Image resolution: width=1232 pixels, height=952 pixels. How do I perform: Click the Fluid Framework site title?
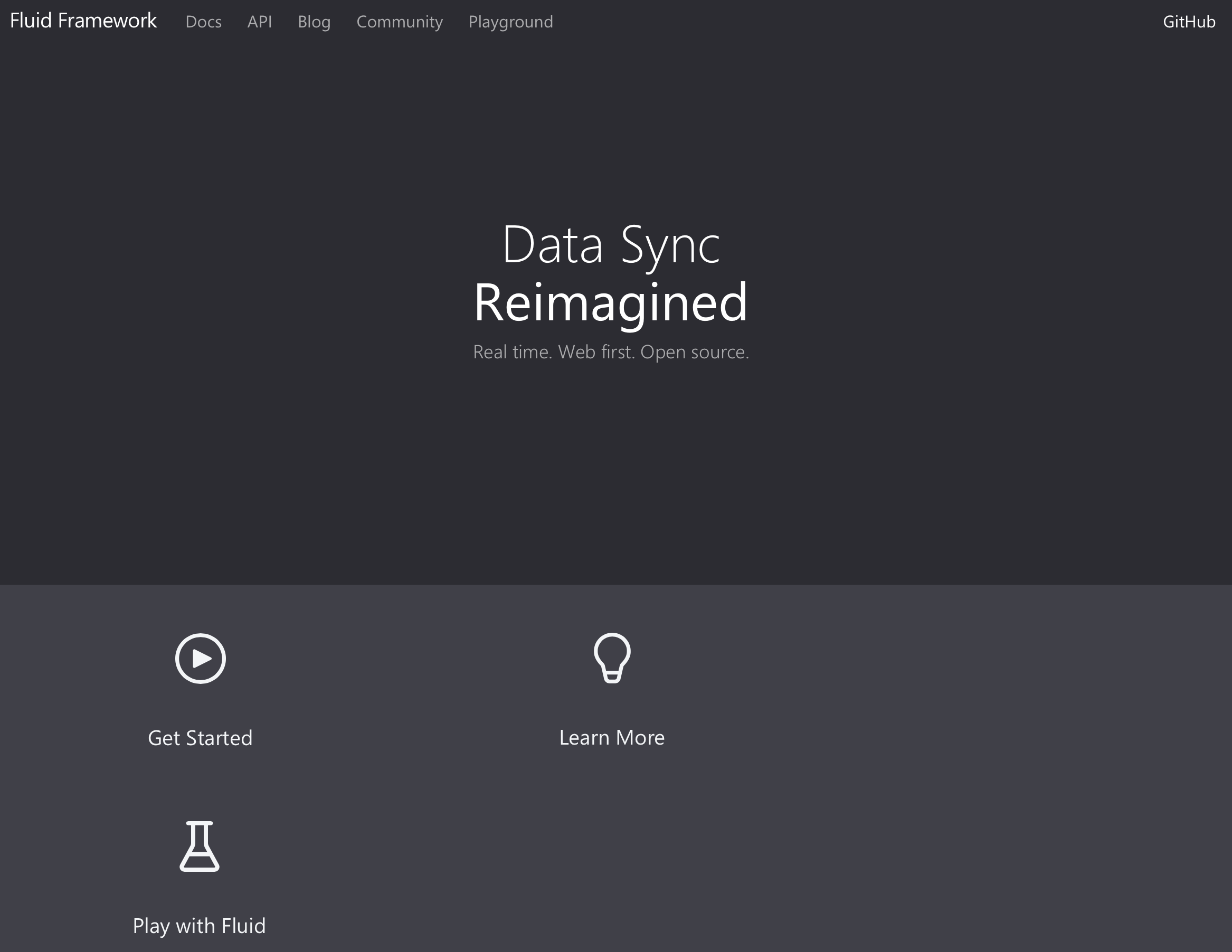[x=83, y=20]
